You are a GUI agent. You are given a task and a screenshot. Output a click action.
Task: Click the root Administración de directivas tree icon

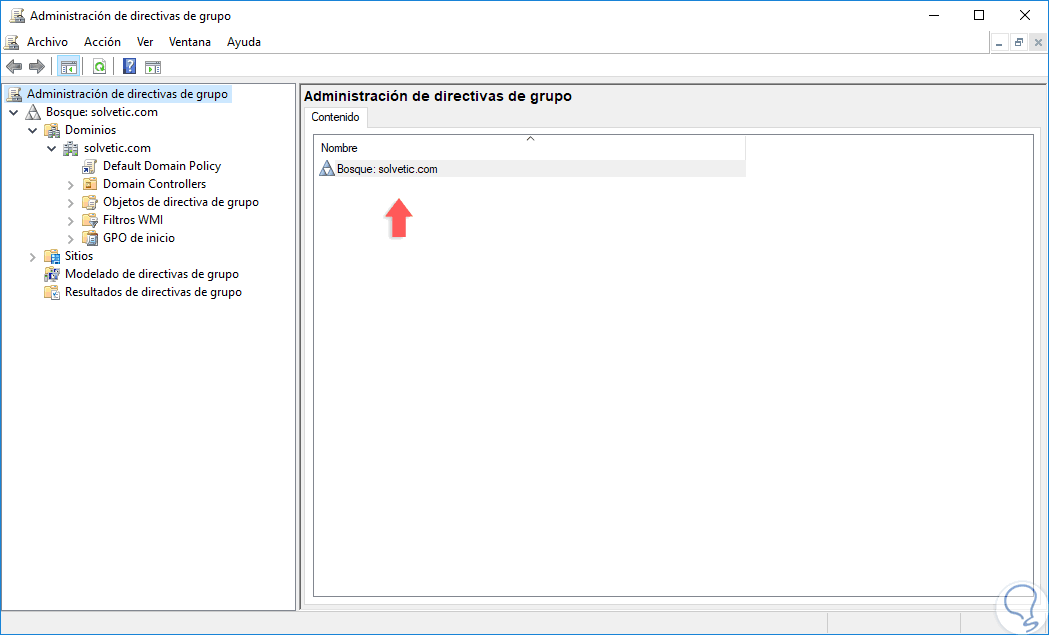(15, 94)
